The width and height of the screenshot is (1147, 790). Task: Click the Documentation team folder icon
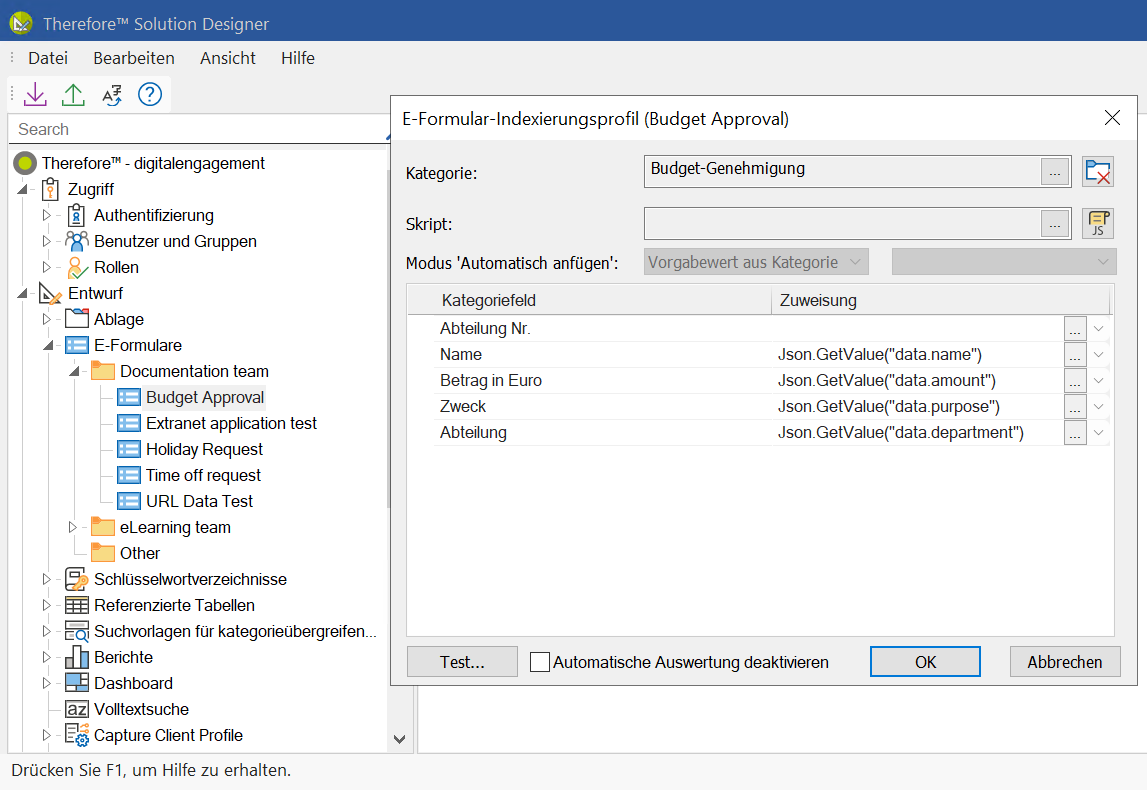103,371
